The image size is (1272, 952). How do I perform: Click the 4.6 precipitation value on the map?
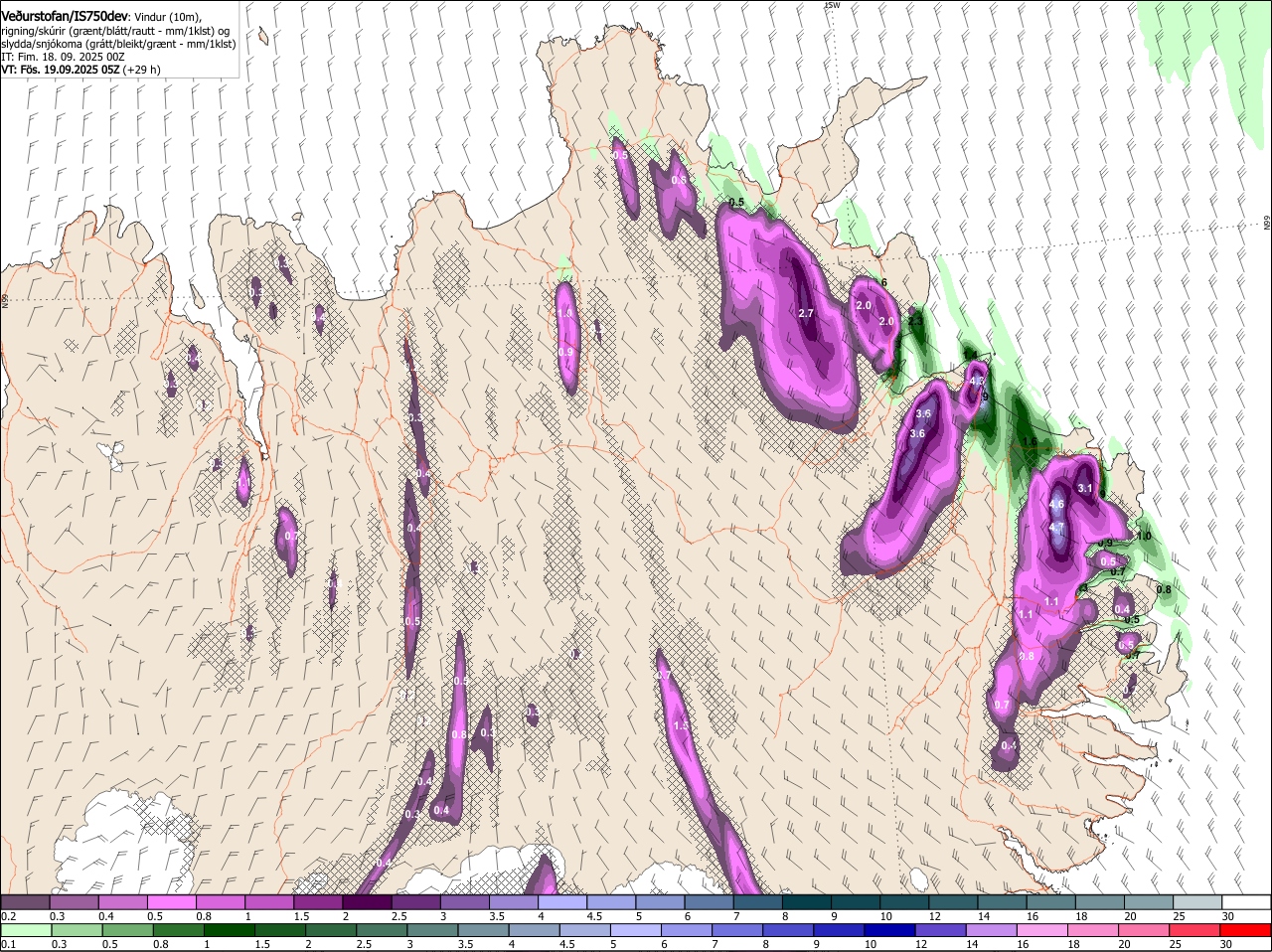(x=1056, y=504)
